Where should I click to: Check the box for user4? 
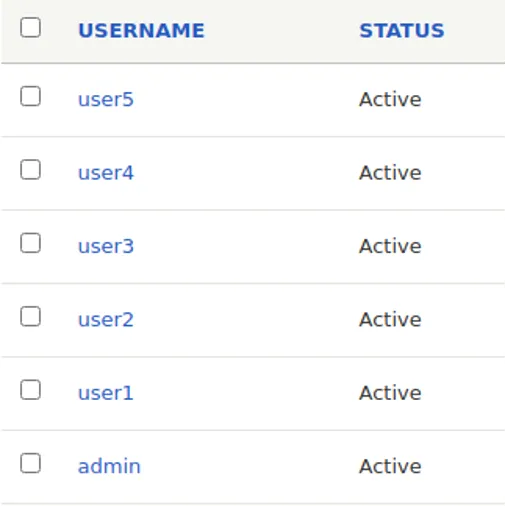point(30,170)
